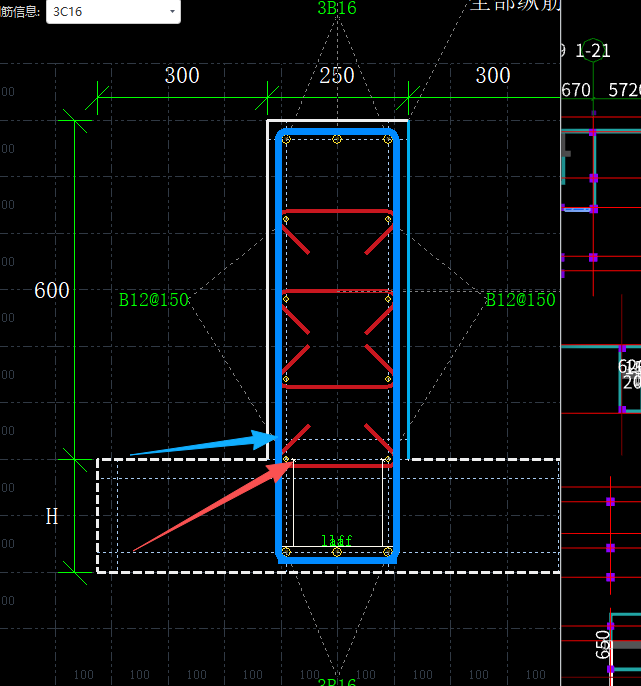The image size is (641, 686).
Task: Click the right B12@150 side rebar label
Action: point(521,300)
